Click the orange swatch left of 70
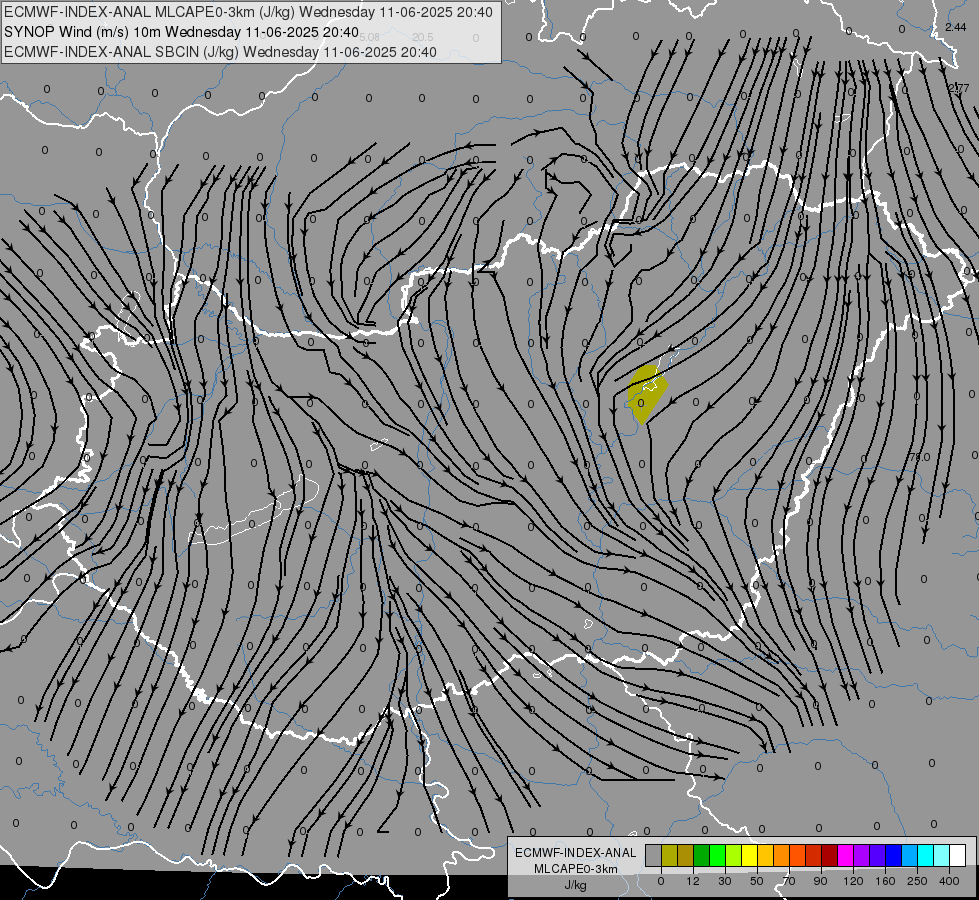Image resolution: width=979 pixels, height=900 pixels. tap(782, 855)
